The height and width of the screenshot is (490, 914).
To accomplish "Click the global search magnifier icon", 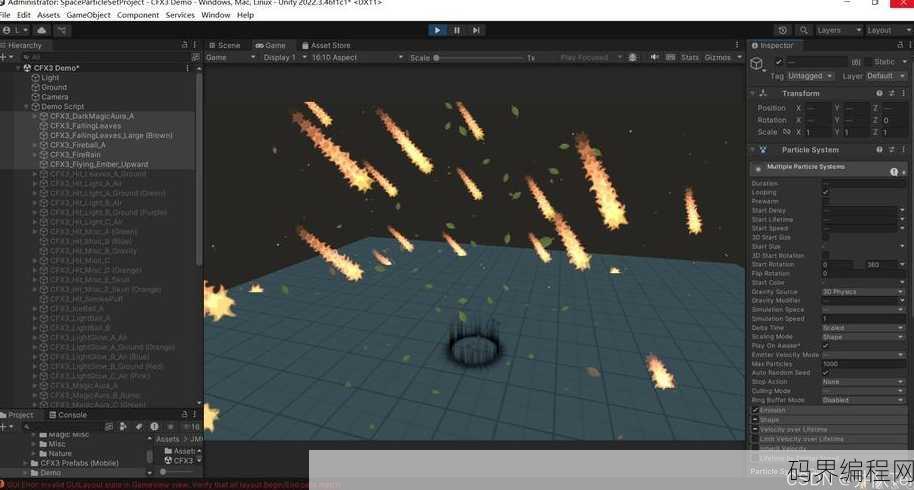I will pyautogui.click(x=804, y=30).
